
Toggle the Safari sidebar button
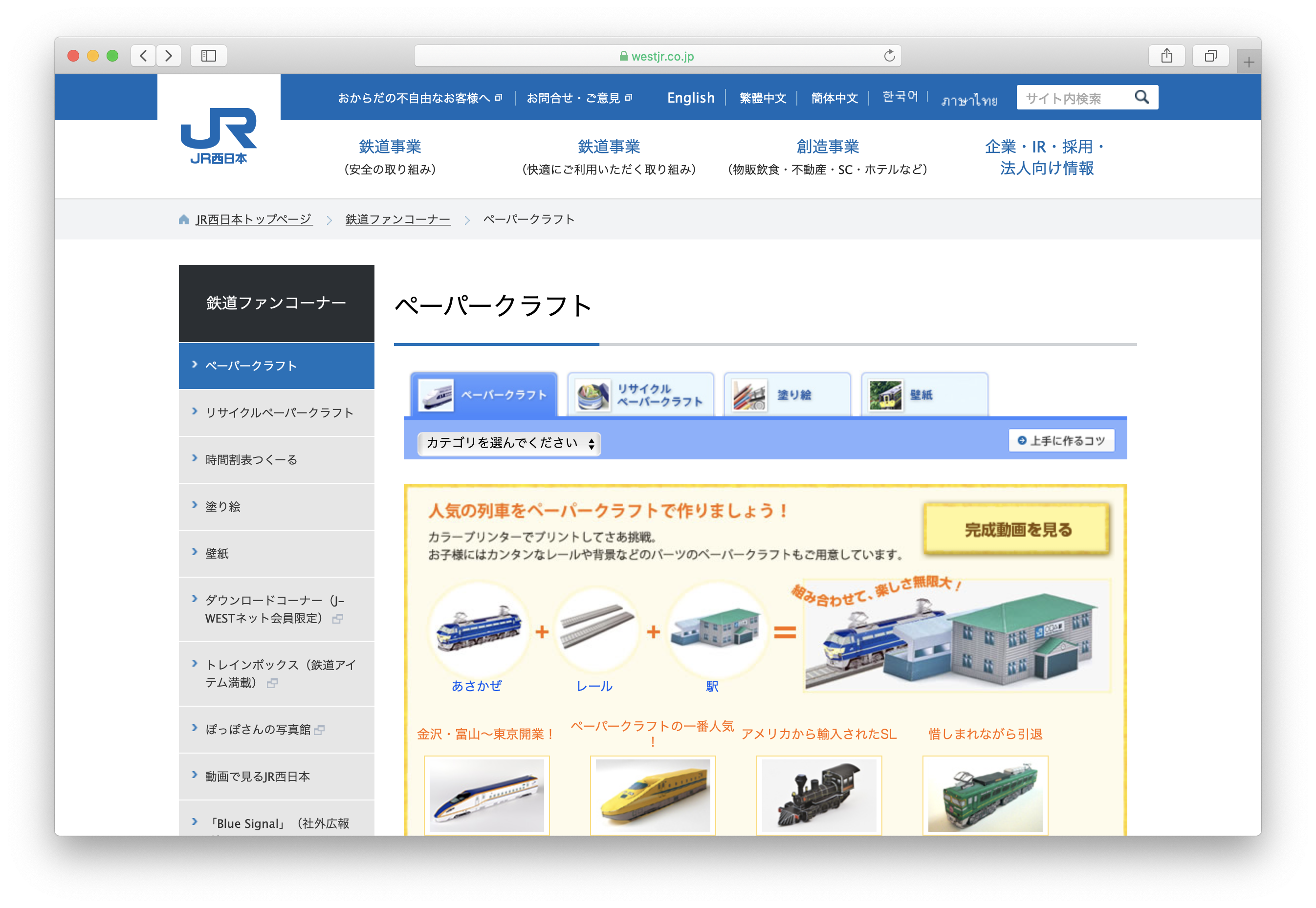208,56
